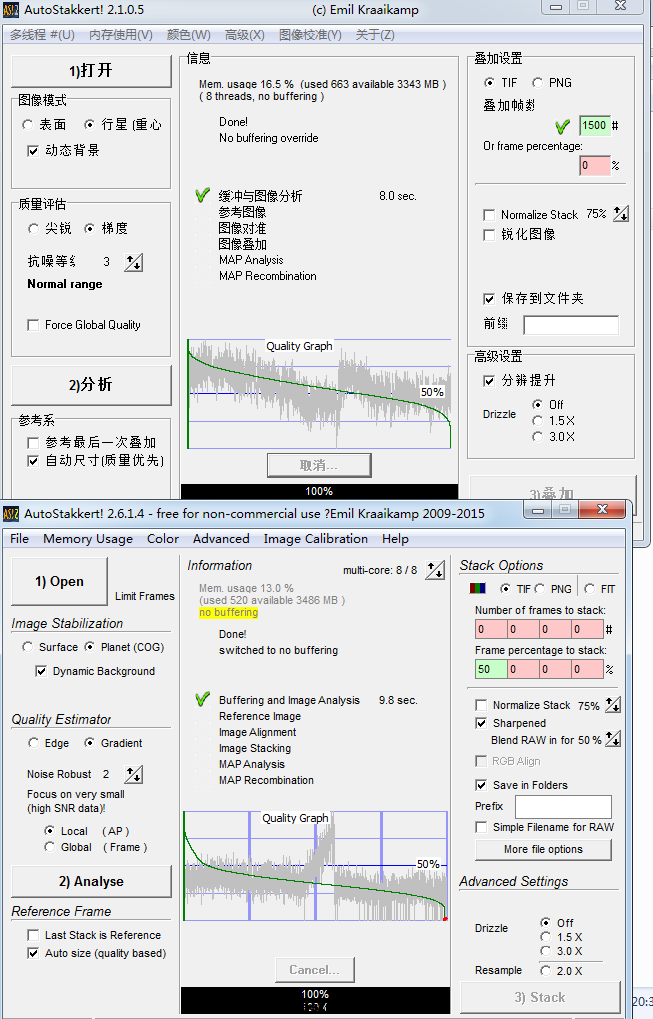Open Color menu in front window
The height and width of the screenshot is (1019, 653).
pos(162,538)
